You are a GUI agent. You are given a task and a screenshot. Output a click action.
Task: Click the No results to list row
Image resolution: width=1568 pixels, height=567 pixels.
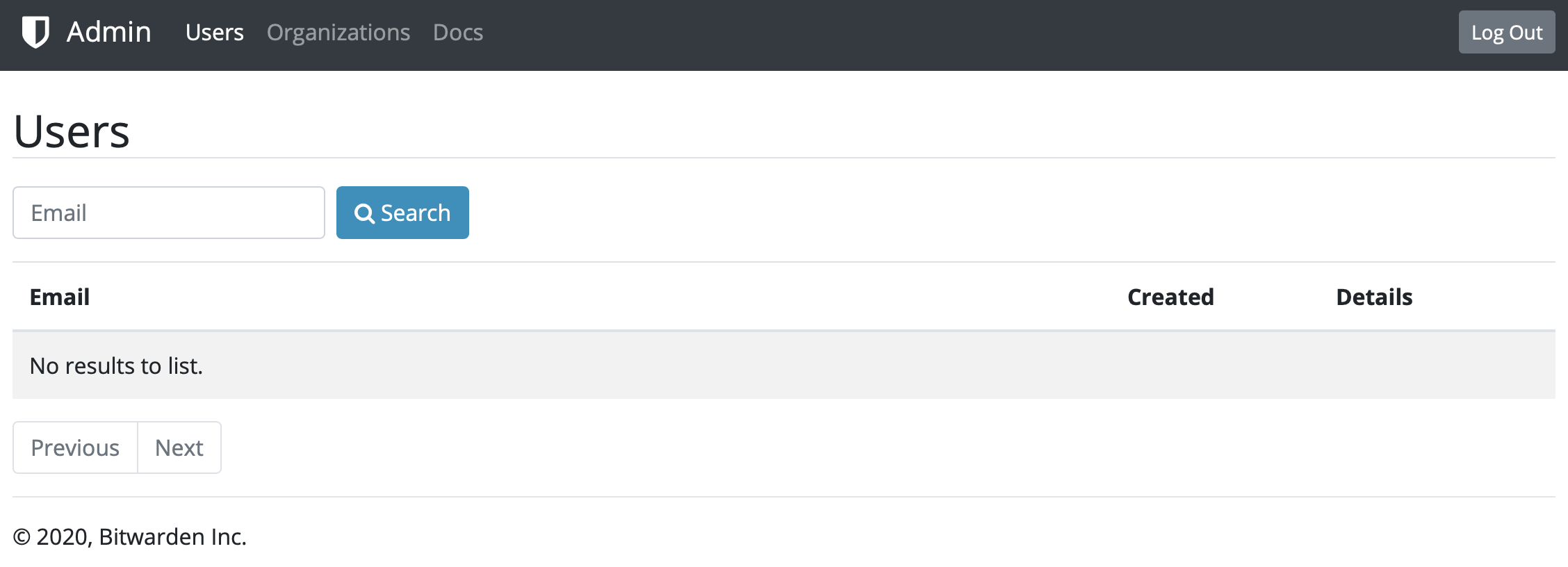(x=115, y=365)
